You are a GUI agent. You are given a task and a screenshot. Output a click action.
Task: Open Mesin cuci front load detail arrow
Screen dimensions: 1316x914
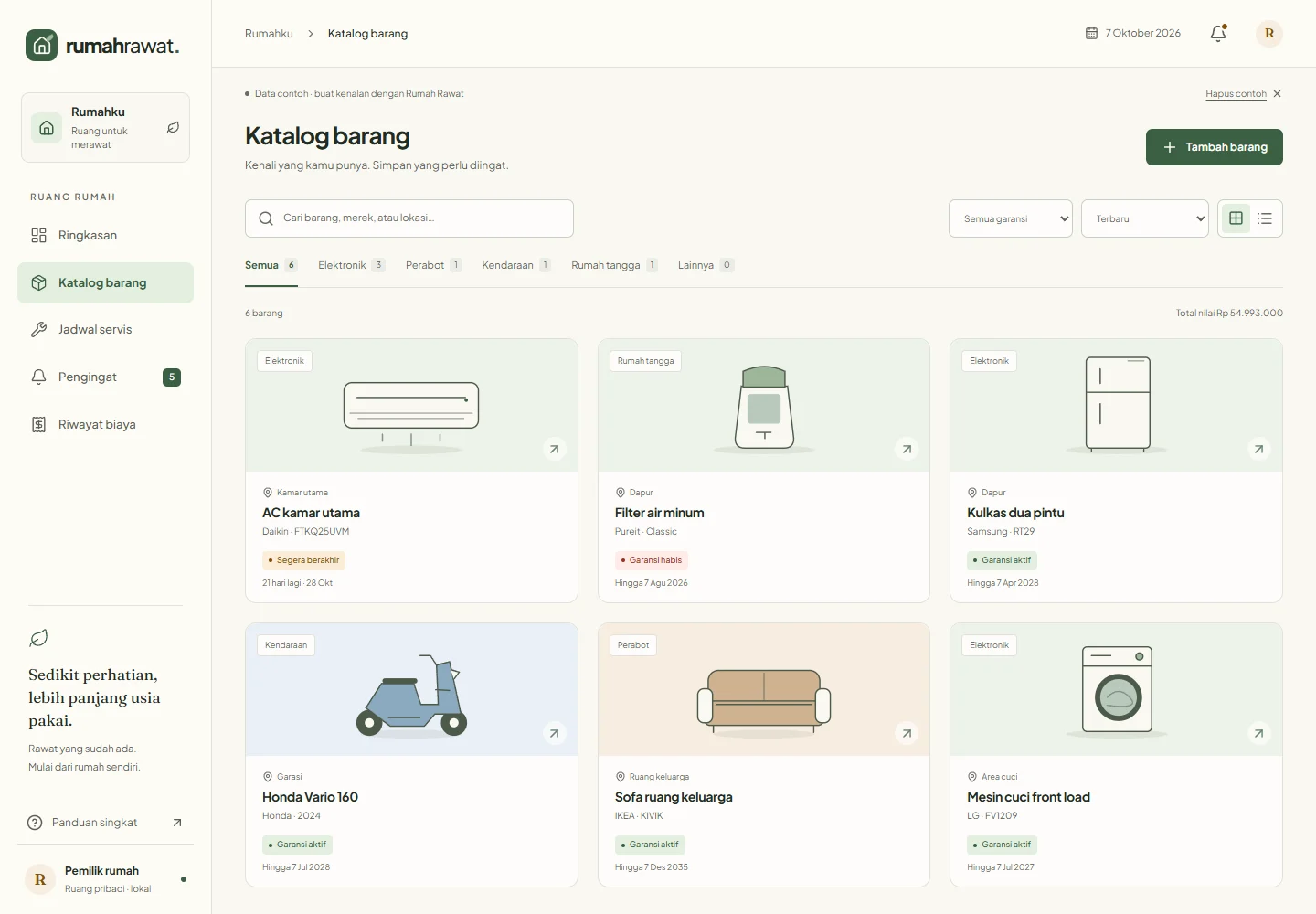1259,733
